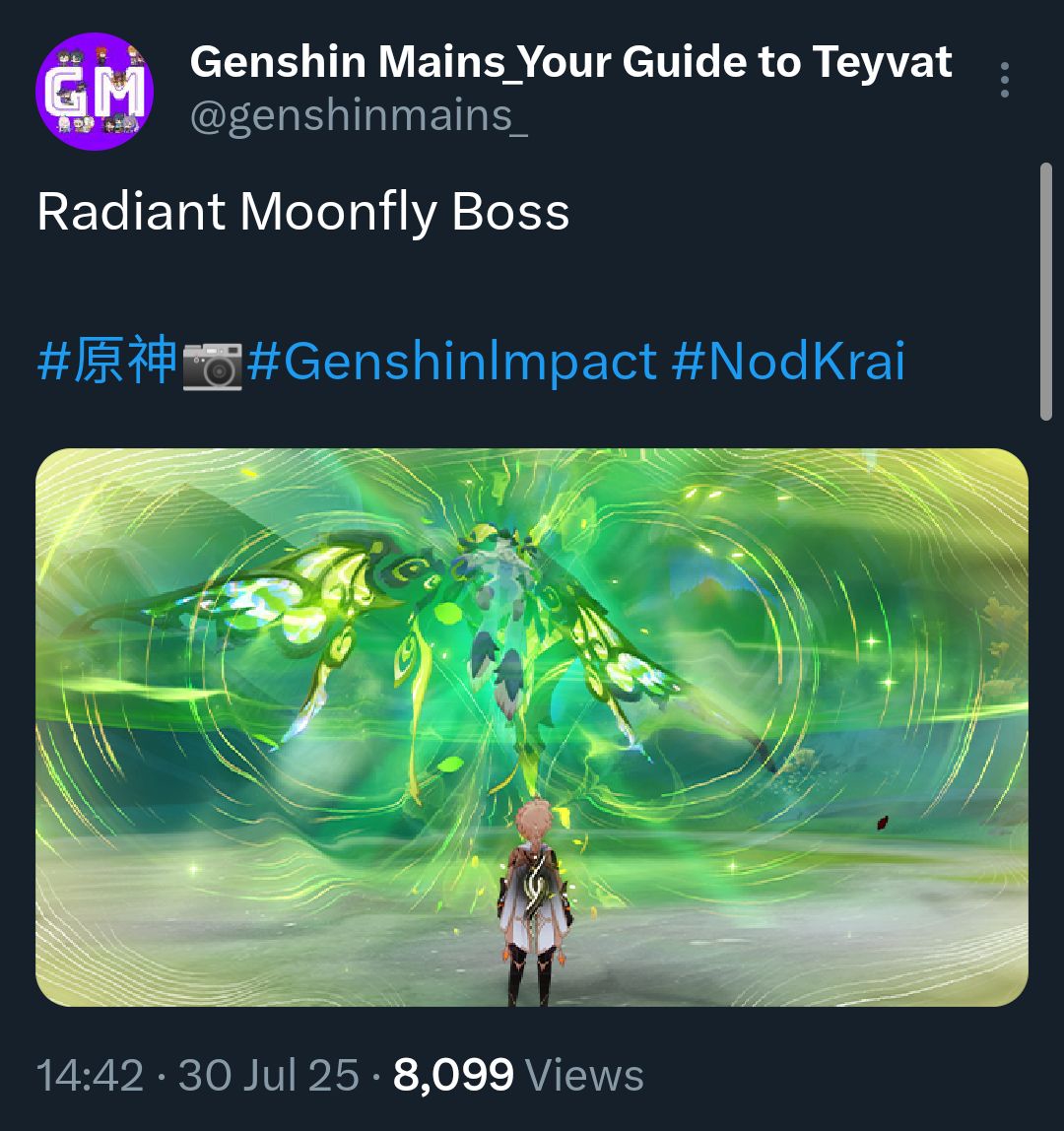Click the camera emoji between hashtags
1064x1131 pixels.
[212, 366]
